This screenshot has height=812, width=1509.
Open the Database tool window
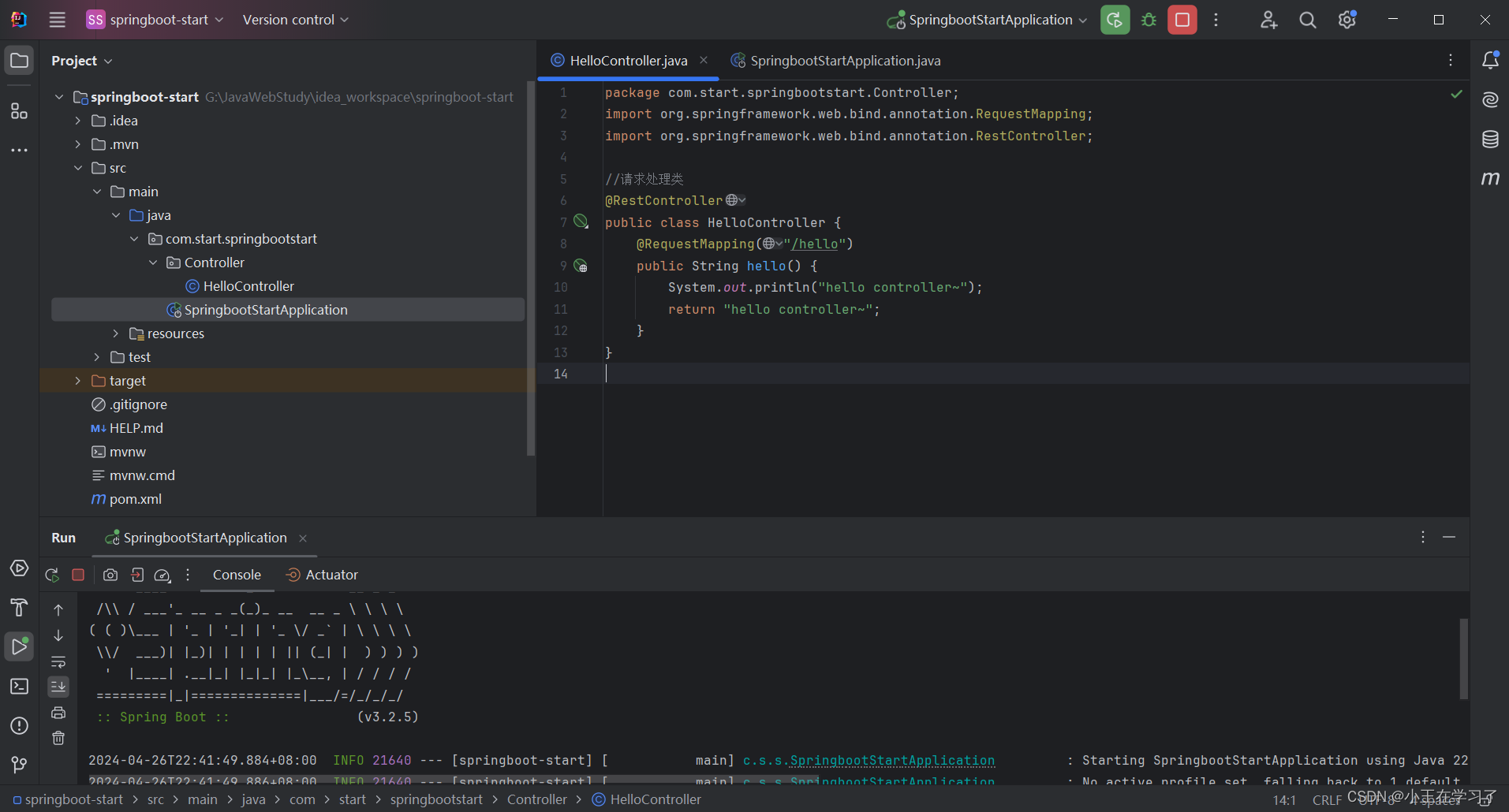click(x=1489, y=139)
